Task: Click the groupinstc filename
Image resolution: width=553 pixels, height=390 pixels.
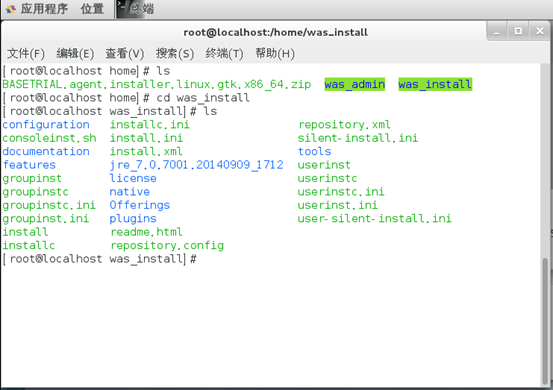Action: 35,192
